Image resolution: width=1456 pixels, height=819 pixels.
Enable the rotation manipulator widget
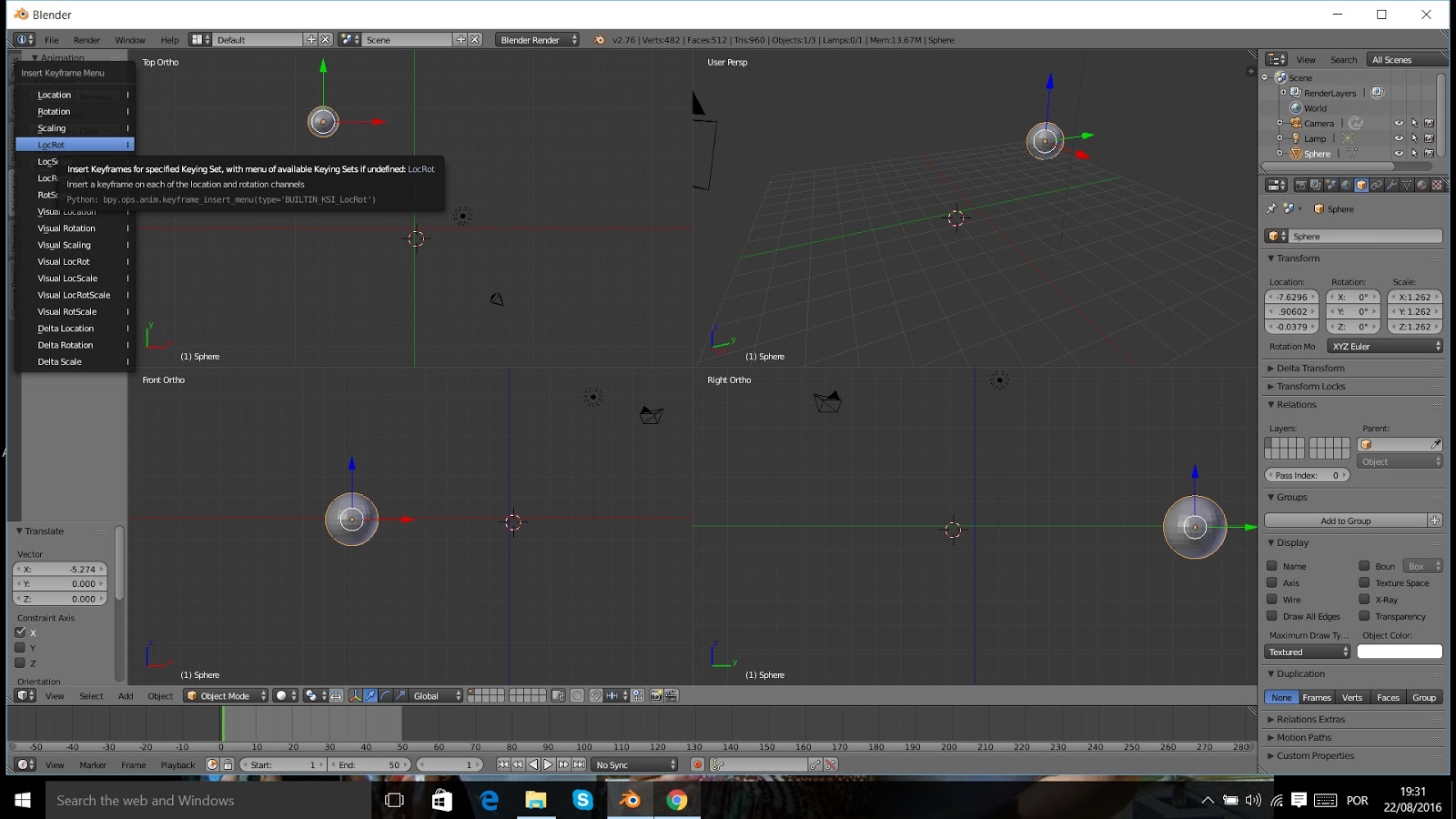click(x=385, y=696)
